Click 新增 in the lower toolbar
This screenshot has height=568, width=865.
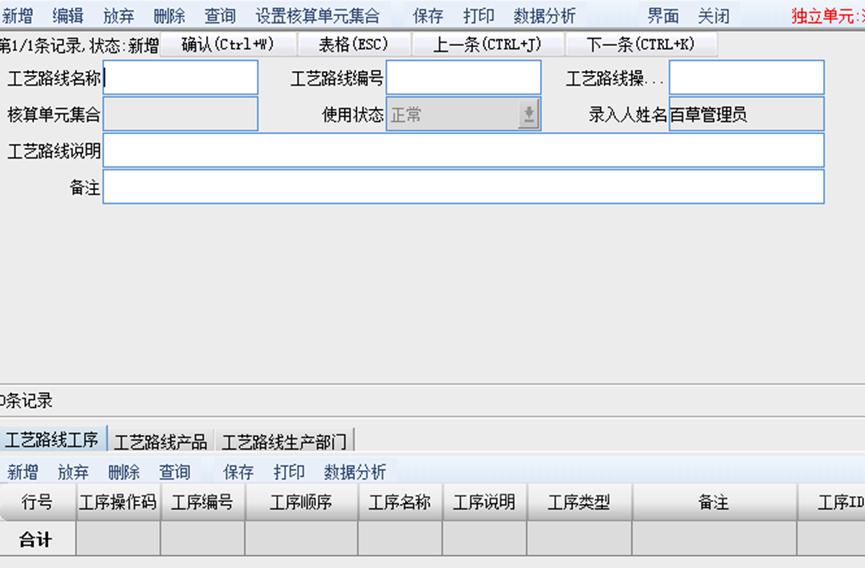pos(23,472)
